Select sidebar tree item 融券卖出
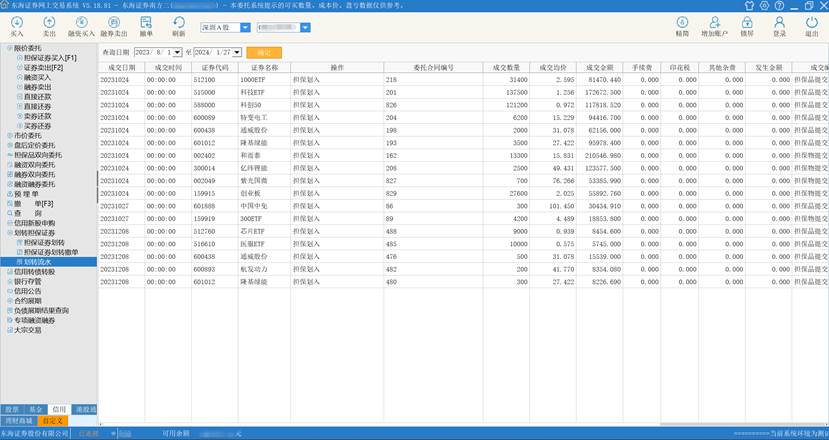 (x=38, y=87)
